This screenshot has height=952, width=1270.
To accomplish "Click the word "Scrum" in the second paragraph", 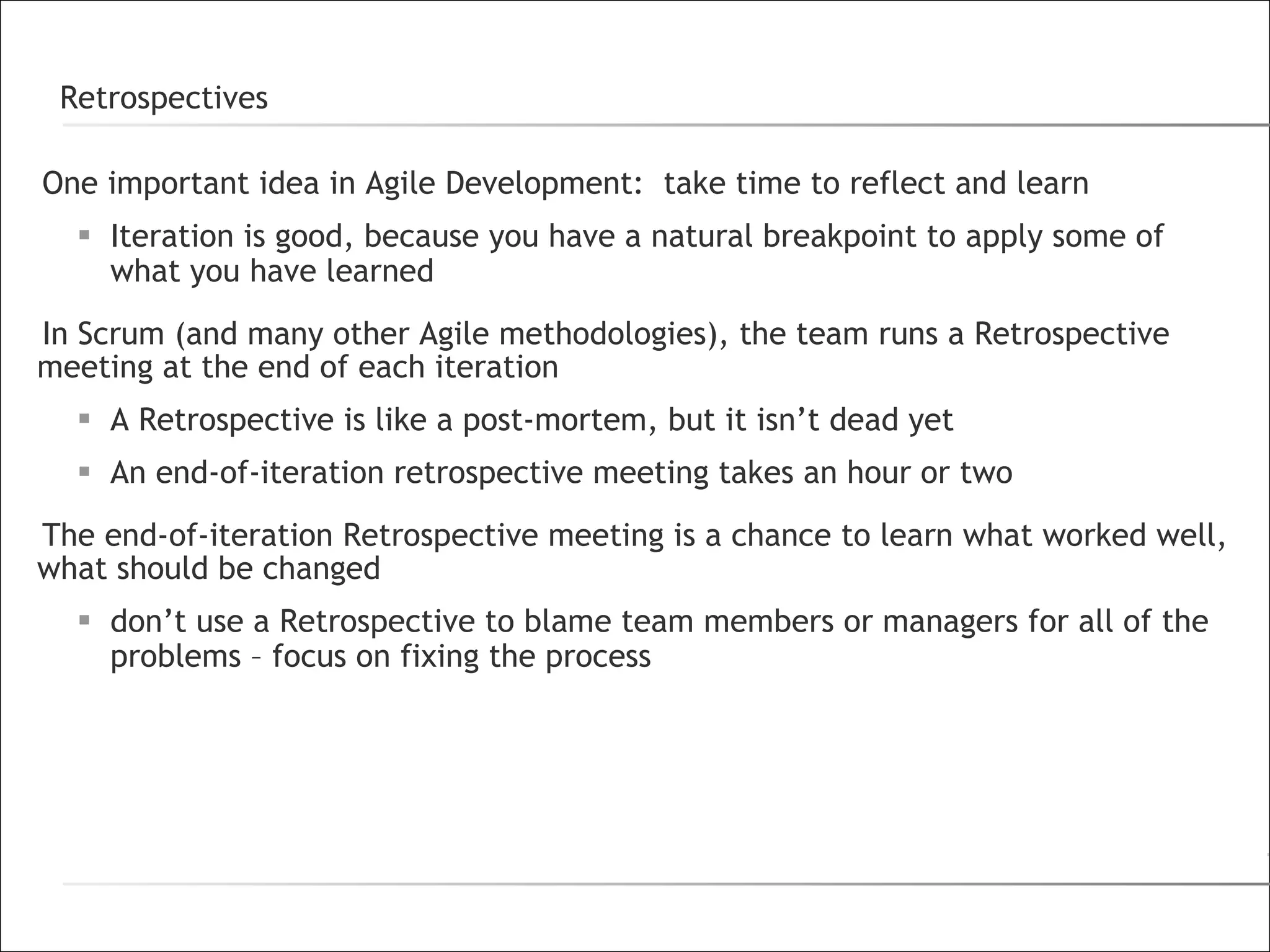I will pos(121,334).
